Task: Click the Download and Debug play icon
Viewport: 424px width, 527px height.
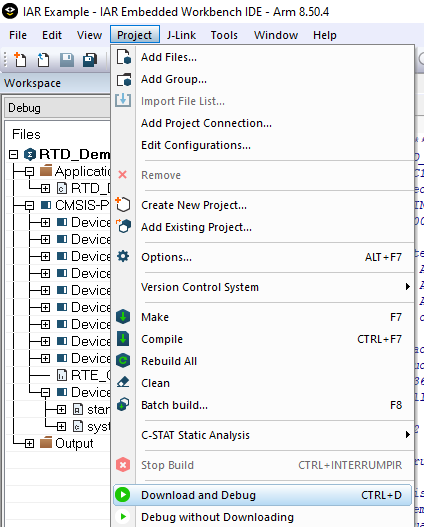Action: 123,495
